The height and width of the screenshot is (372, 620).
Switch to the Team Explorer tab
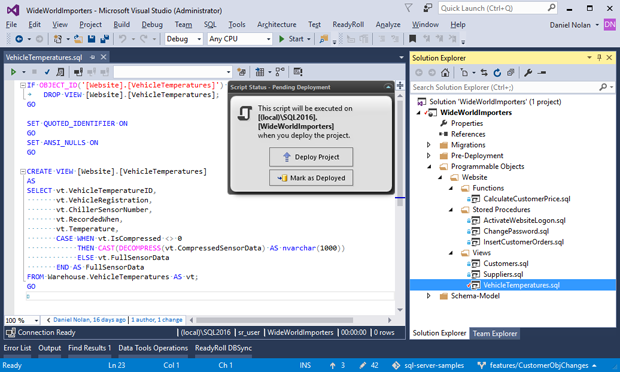[x=495, y=334]
